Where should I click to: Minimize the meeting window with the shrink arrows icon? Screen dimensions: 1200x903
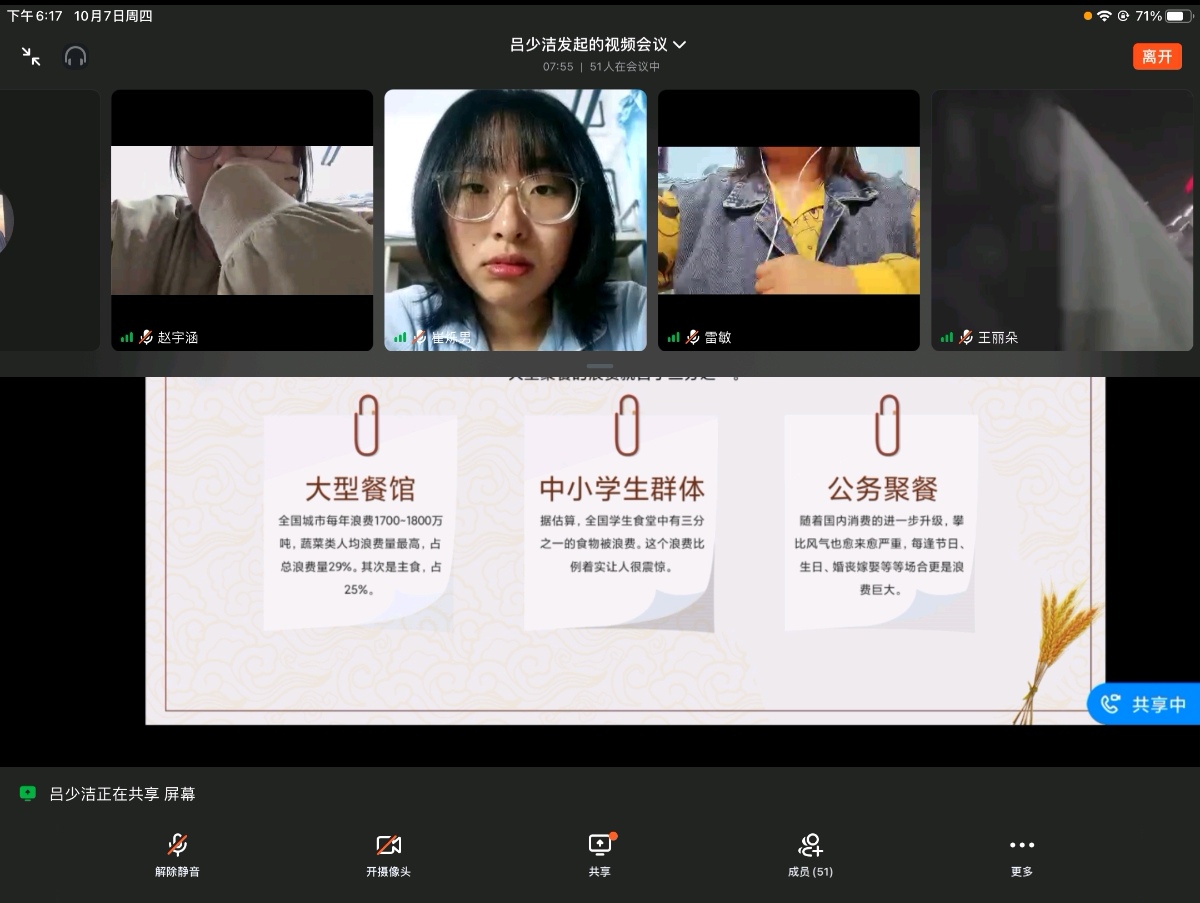coord(31,56)
